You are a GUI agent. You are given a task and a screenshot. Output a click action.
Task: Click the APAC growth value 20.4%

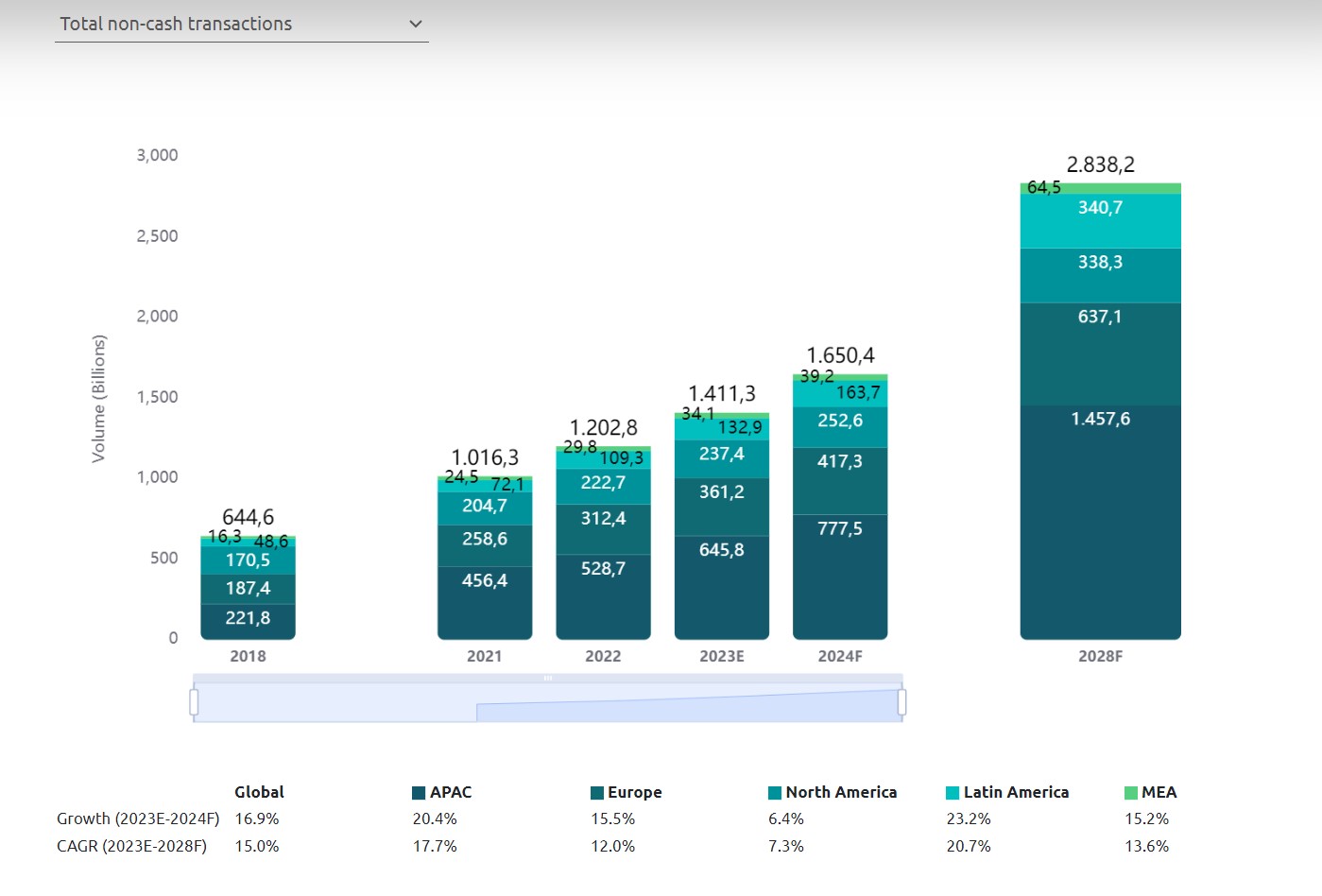point(435,818)
